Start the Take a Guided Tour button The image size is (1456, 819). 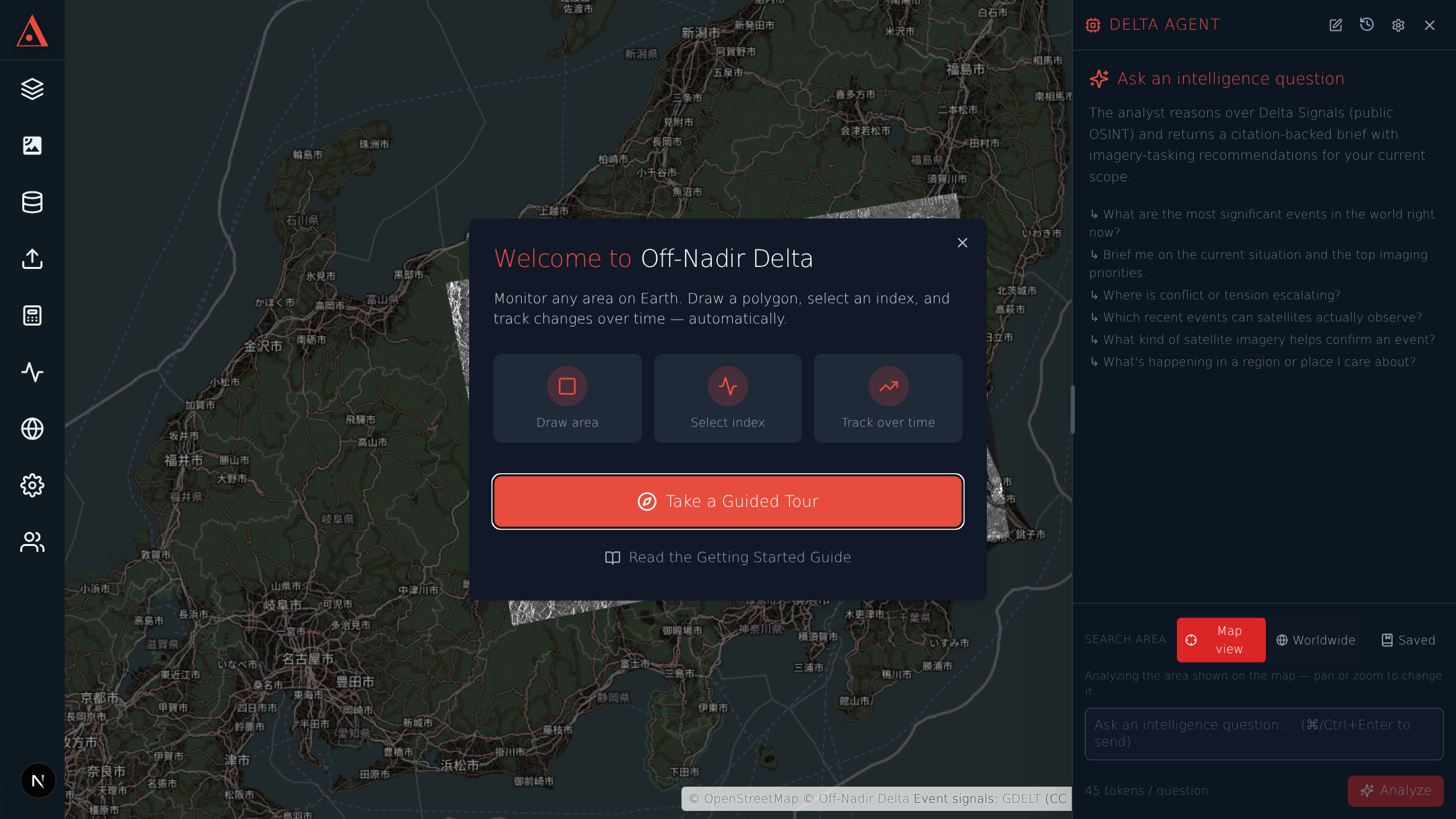pyautogui.click(x=728, y=502)
